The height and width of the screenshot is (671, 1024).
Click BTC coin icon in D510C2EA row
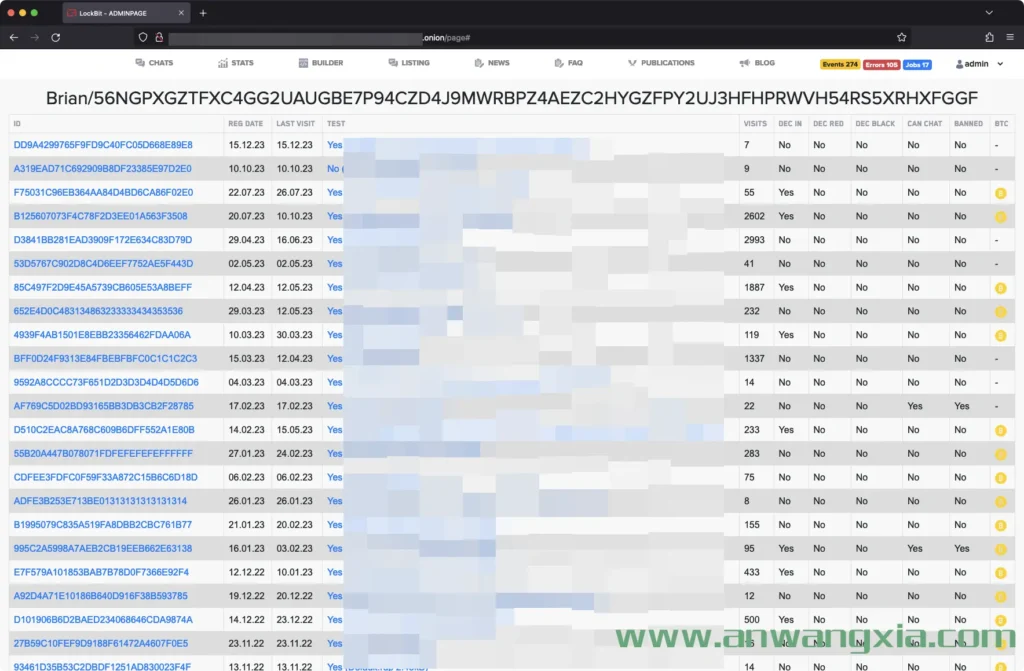pyautogui.click(x=1000, y=431)
